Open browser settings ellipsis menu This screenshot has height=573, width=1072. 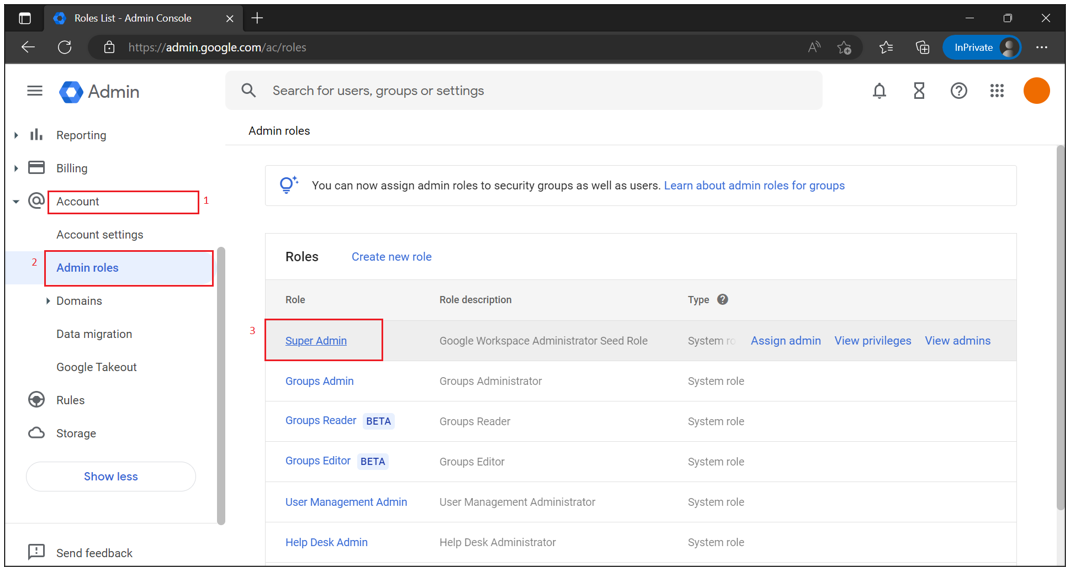(x=1041, y=47)
